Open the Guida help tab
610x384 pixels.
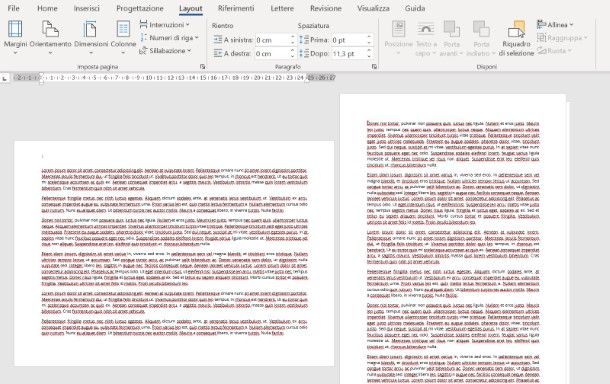(x=415, y=8)
